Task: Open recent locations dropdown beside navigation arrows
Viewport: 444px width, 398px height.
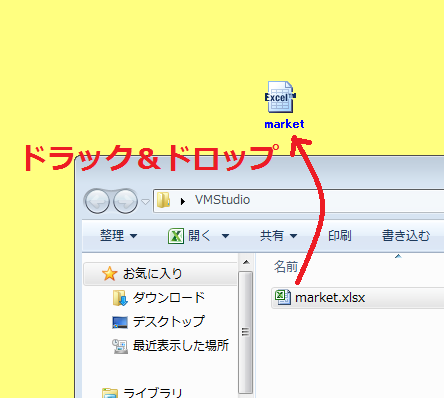Action: click(x=145, y=201)
